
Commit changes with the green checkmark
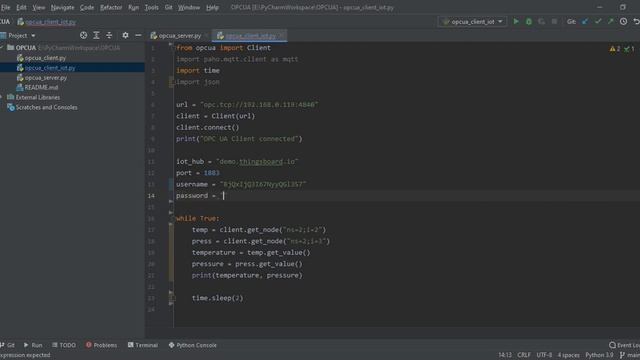(598, 22)
